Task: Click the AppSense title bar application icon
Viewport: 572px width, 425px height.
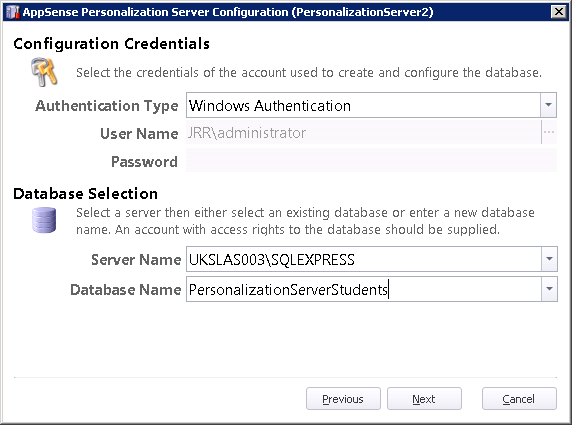Action: (x=12, y=12)
